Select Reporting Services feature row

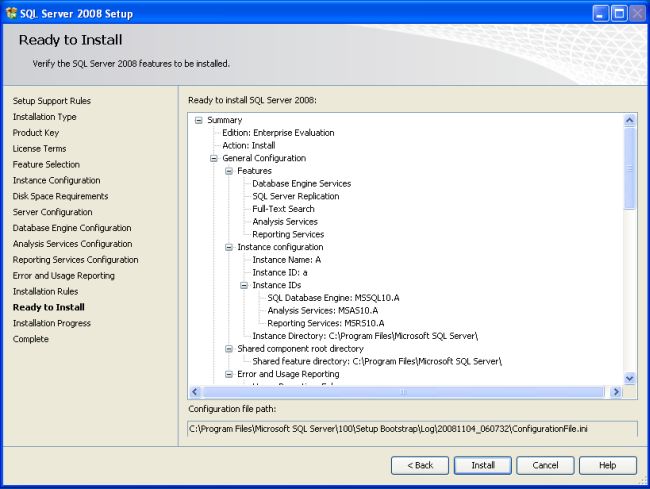click(x=288, y=235)
